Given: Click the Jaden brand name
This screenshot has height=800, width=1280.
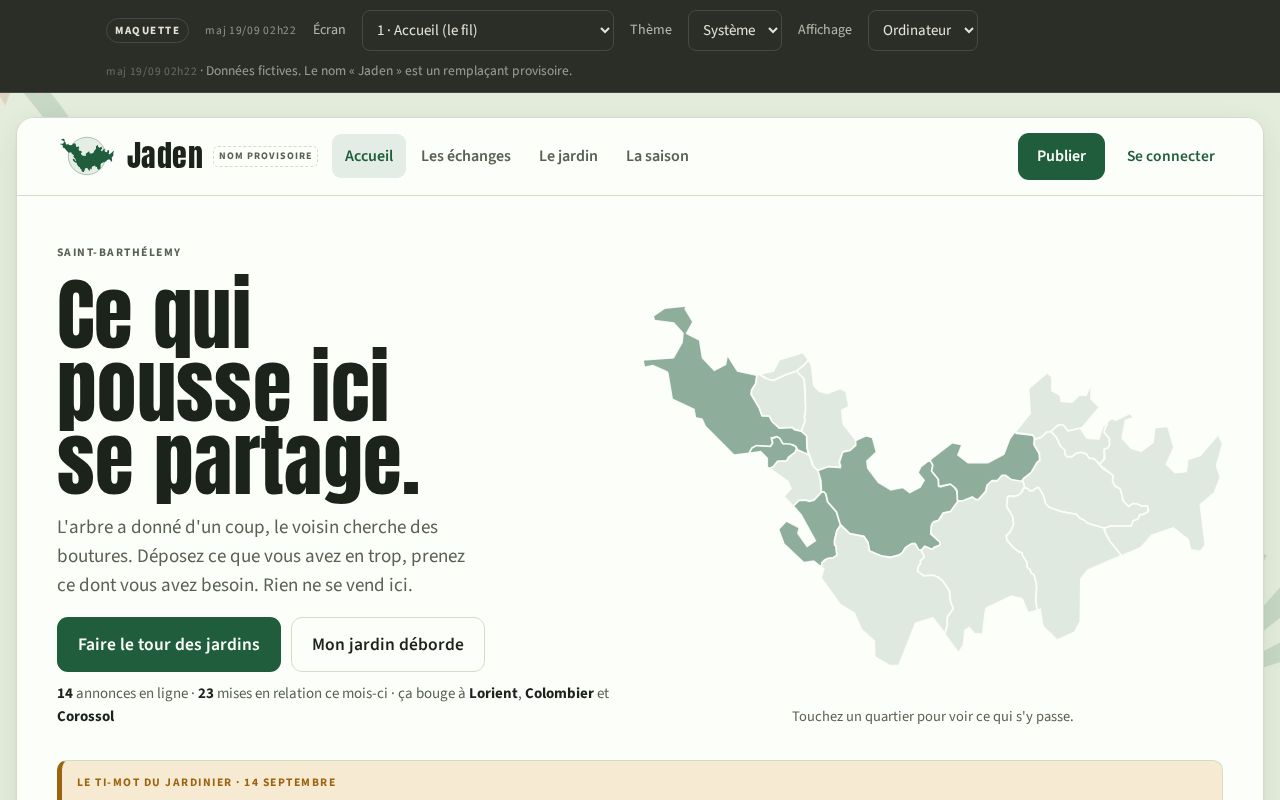Looking at the screenshot, I should (x=165, y=156).
